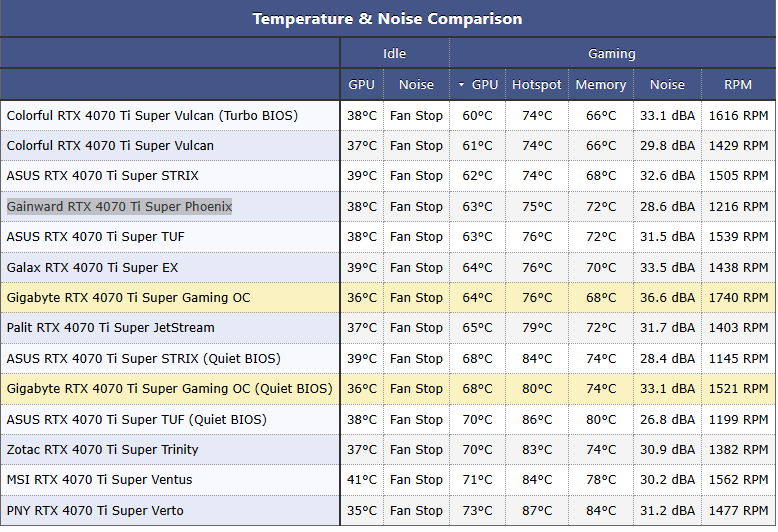Click the Idle Noise column header

point(416,85)
